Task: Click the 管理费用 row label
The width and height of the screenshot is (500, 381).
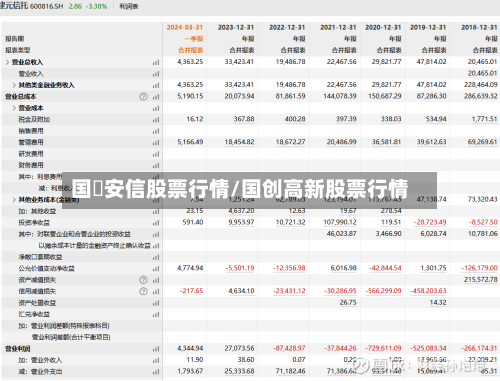Action: click(31, 142)
